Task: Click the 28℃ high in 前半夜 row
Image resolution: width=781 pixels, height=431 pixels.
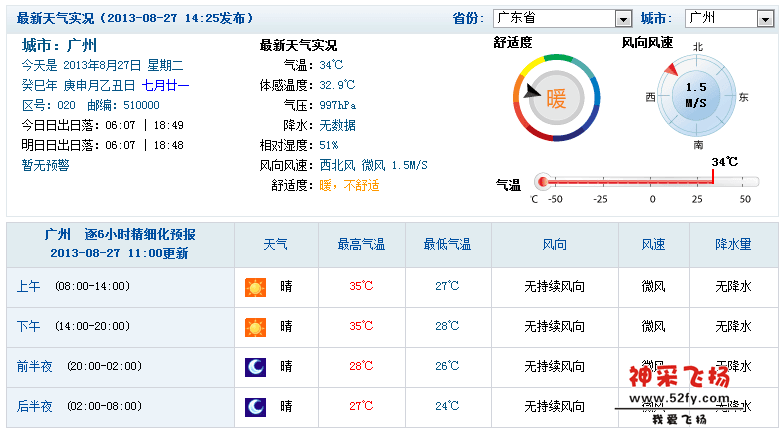Action: pyautogui.click(x=361, y=366)
